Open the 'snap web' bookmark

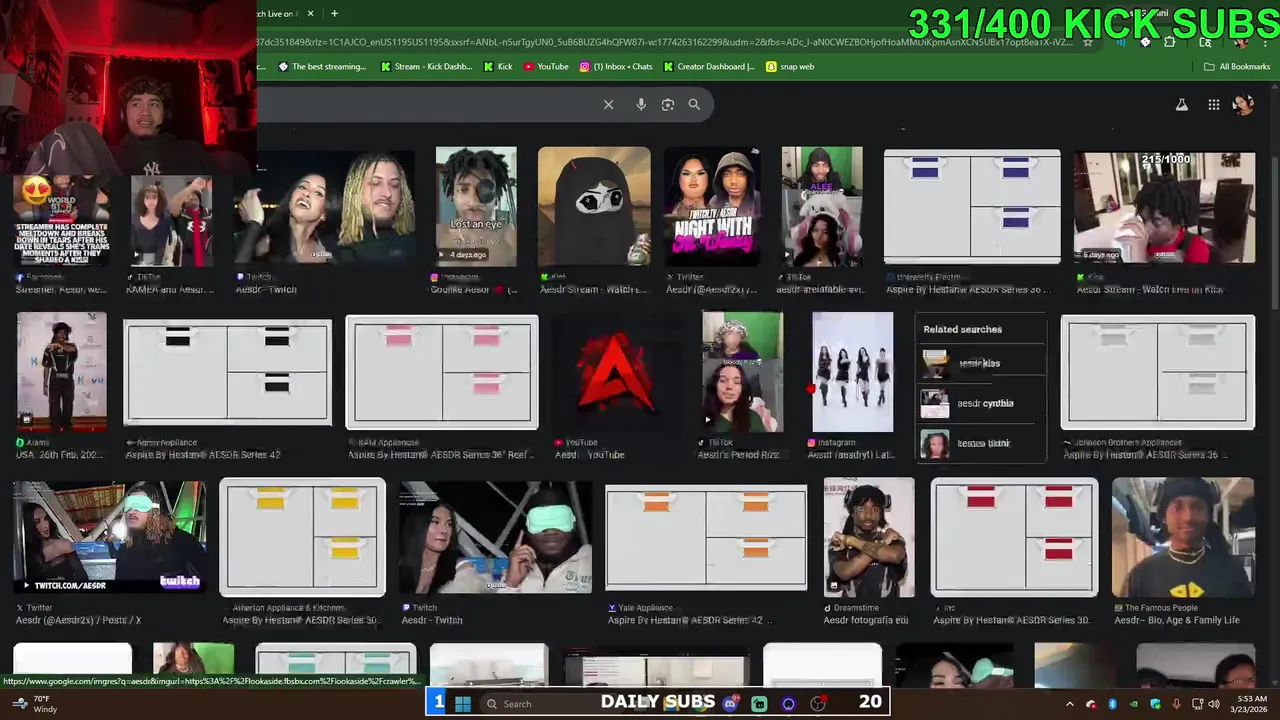pyautogui.click(x=790, y=67)
